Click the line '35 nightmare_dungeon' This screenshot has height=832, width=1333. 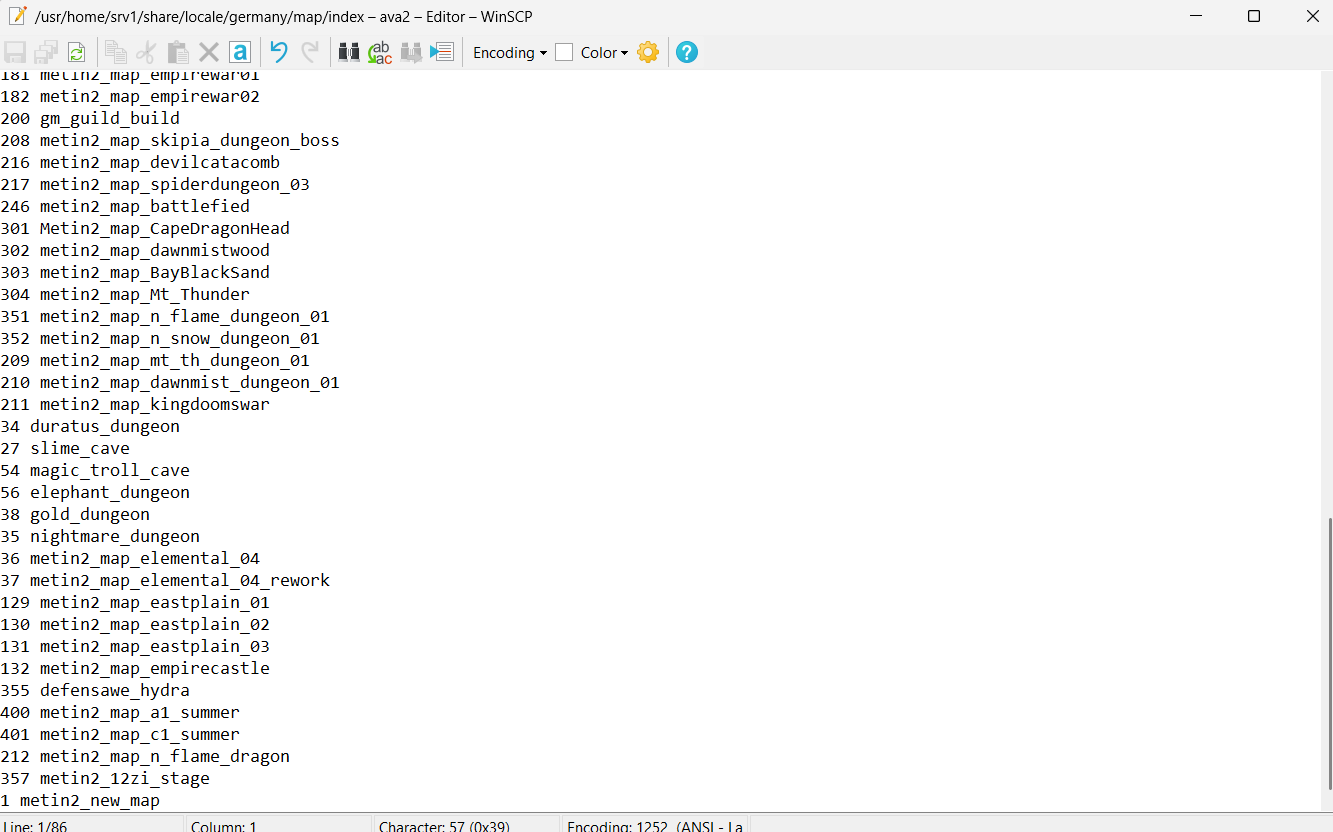click(100, 536)
